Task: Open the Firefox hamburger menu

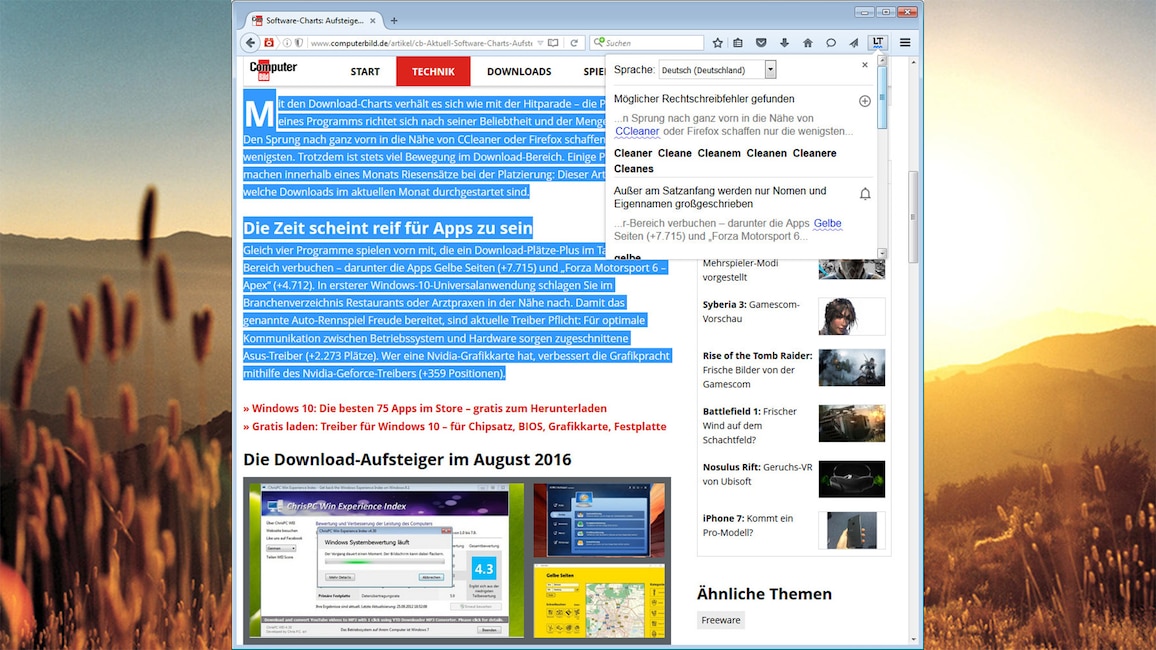Action: (905, 43)
